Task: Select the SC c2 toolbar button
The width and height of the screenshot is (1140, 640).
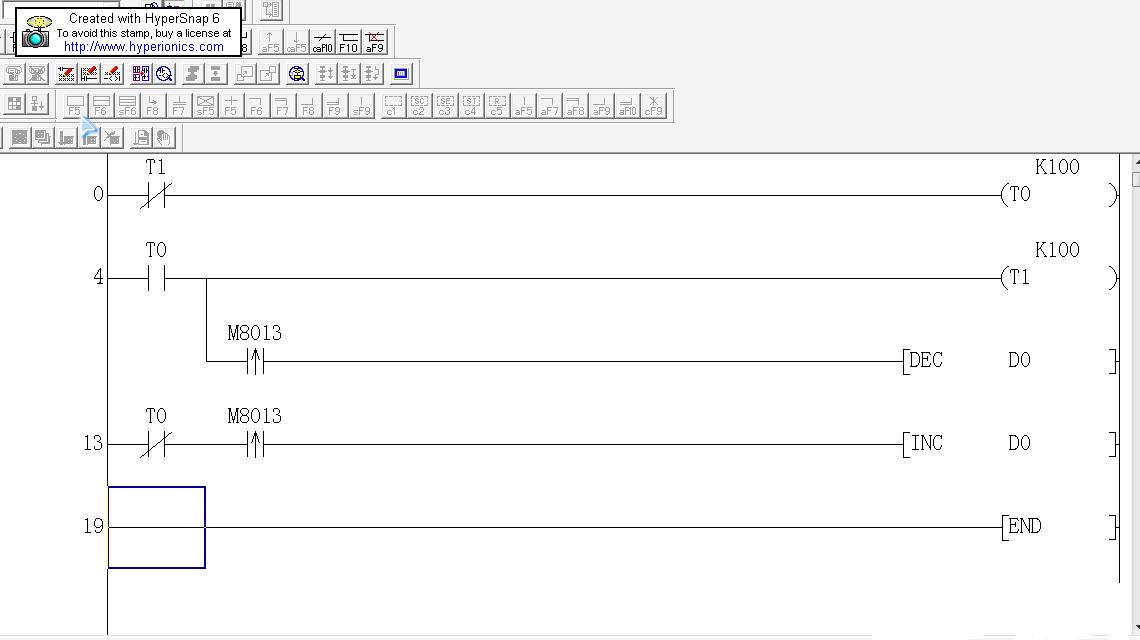Action: coord(418,105)
